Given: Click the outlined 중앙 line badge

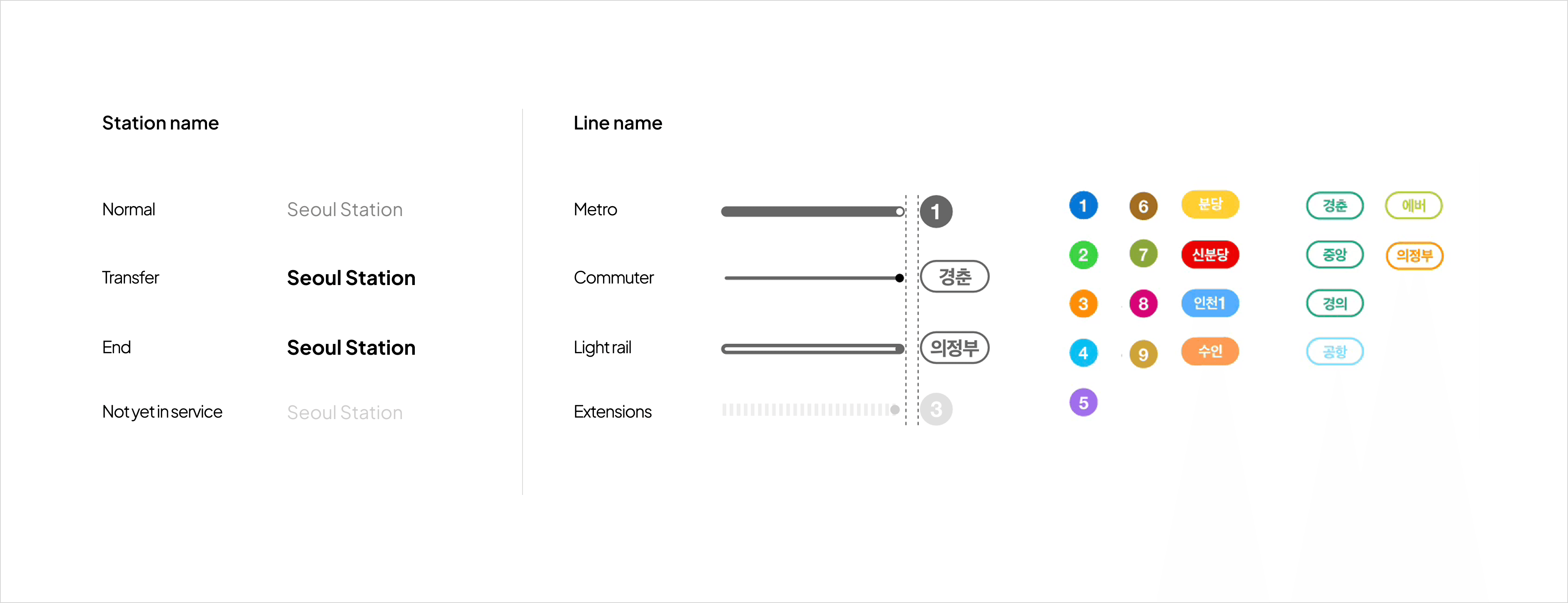Looking at the screenshot, I should (x=1334, y=254).
